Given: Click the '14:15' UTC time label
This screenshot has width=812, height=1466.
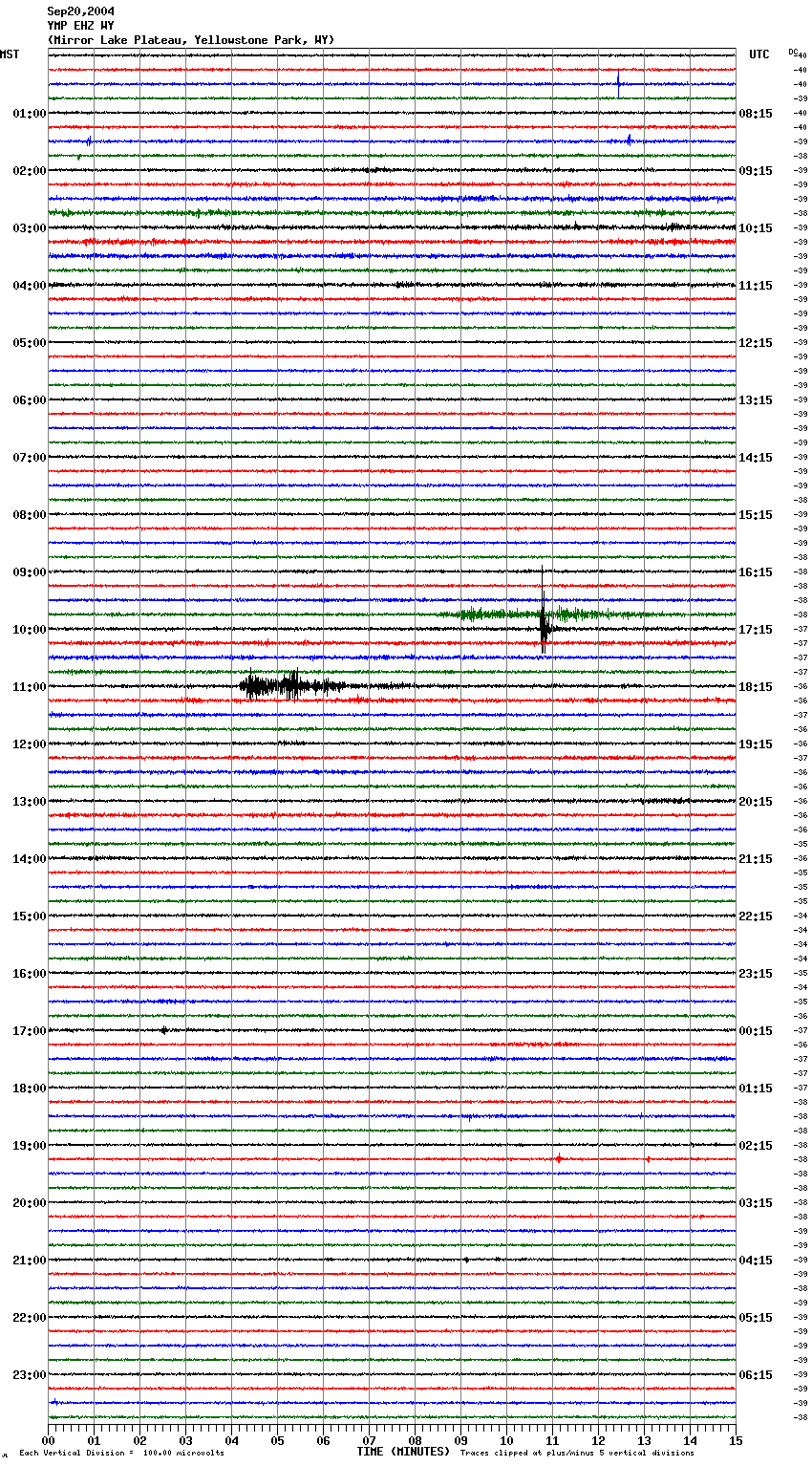Looking at the screenshot, I should point(756,458).
